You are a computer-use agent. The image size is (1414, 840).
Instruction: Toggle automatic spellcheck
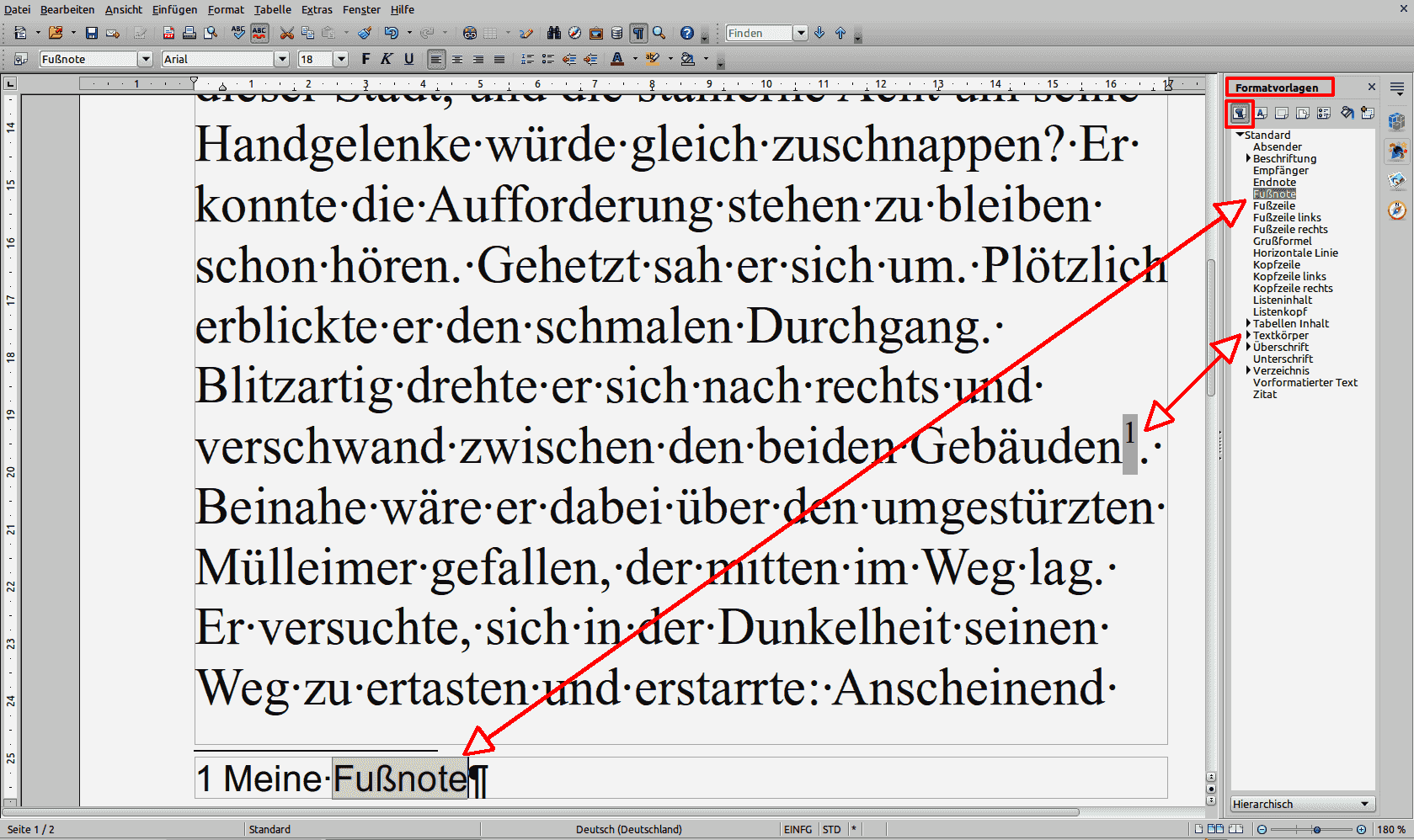[x=258, y=33]
